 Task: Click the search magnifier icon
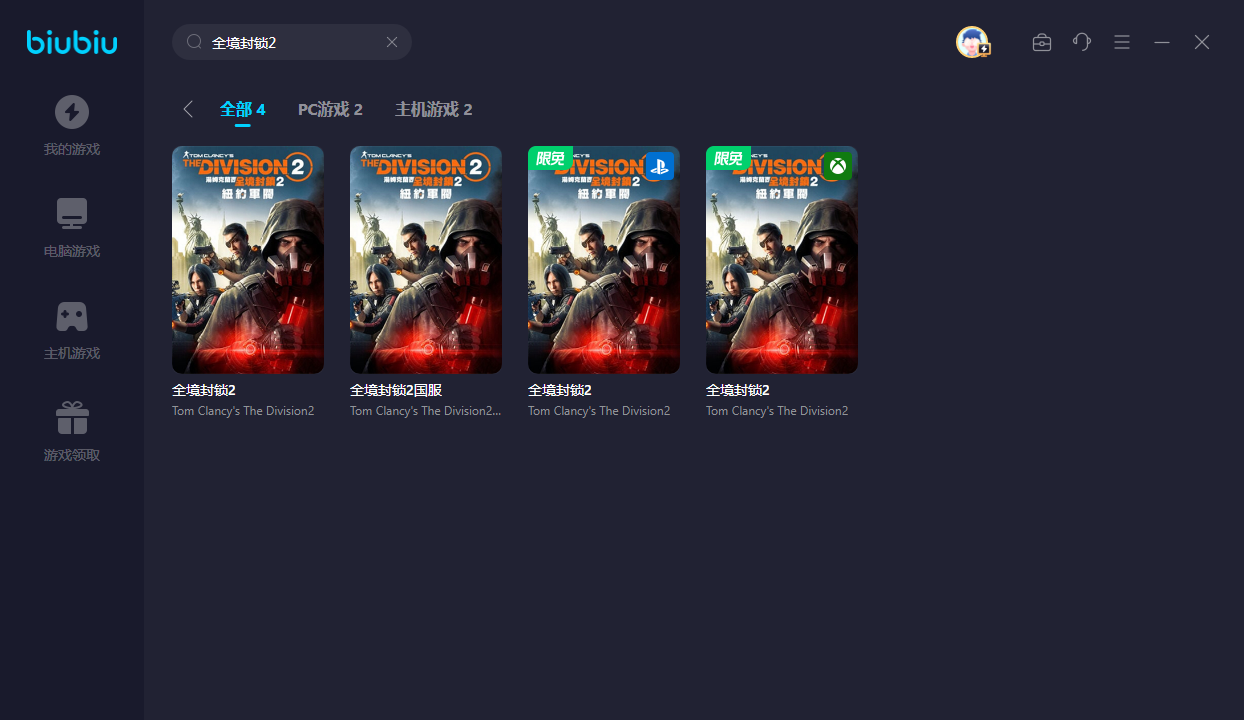tap(194, 42)
